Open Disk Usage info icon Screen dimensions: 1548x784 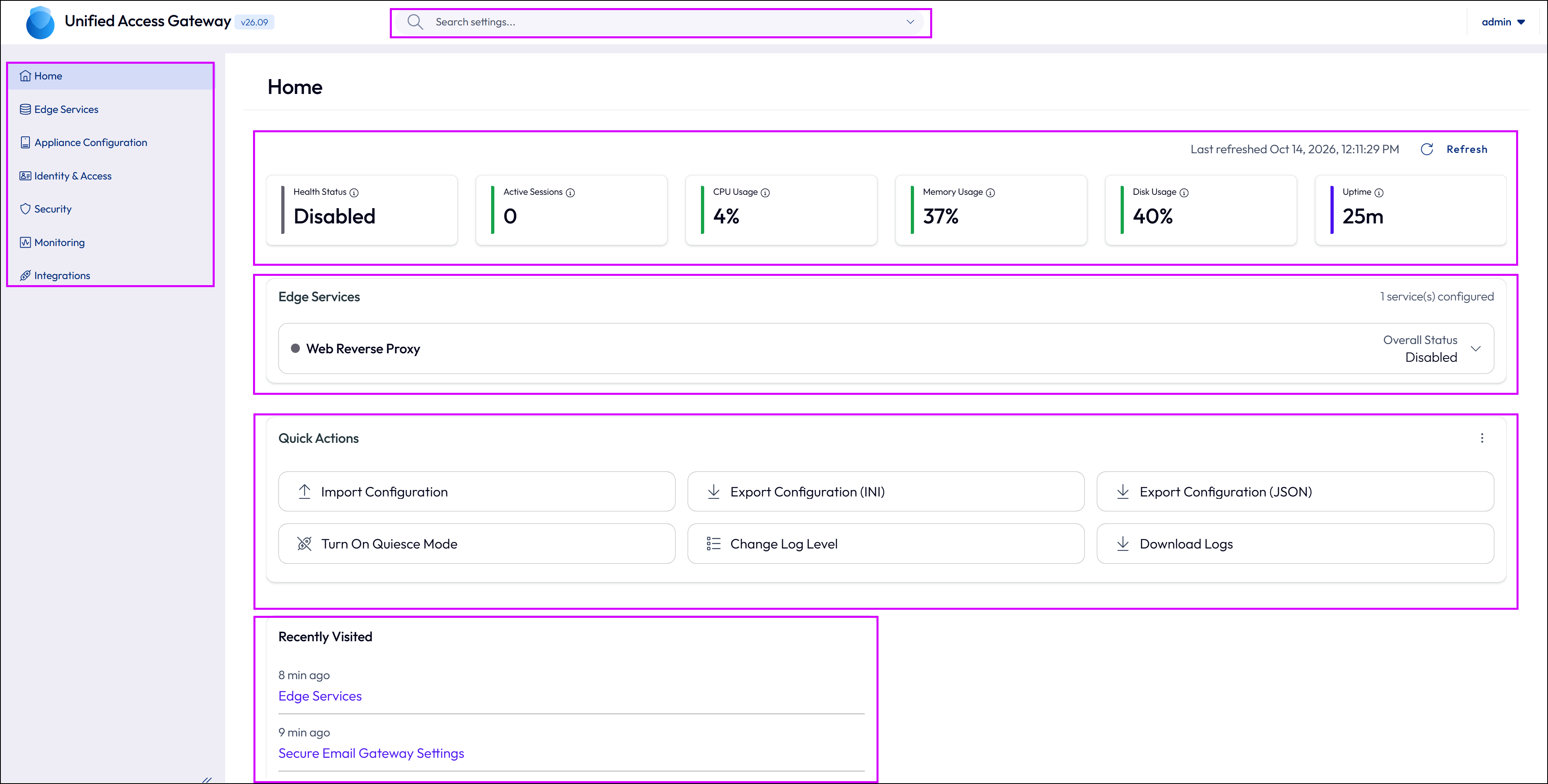pyautogui.click(x=1184, y=193)
